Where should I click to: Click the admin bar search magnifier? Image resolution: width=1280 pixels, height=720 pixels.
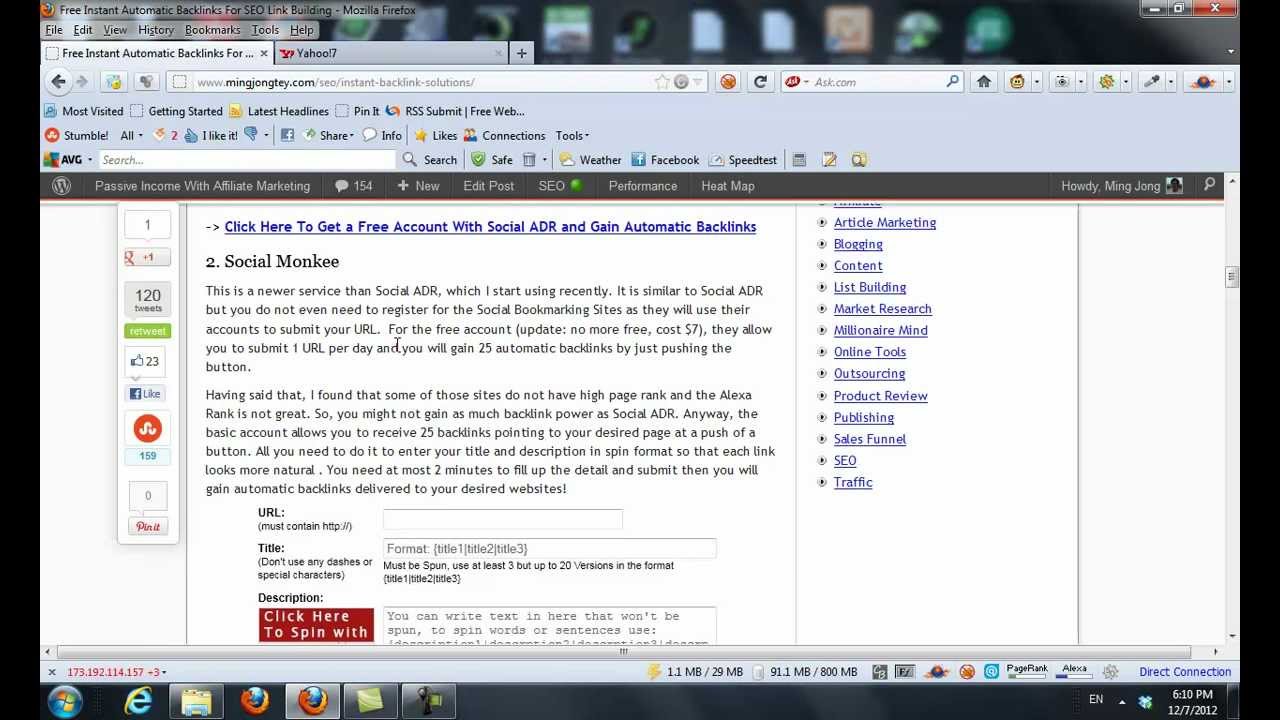click(1209, 185)
